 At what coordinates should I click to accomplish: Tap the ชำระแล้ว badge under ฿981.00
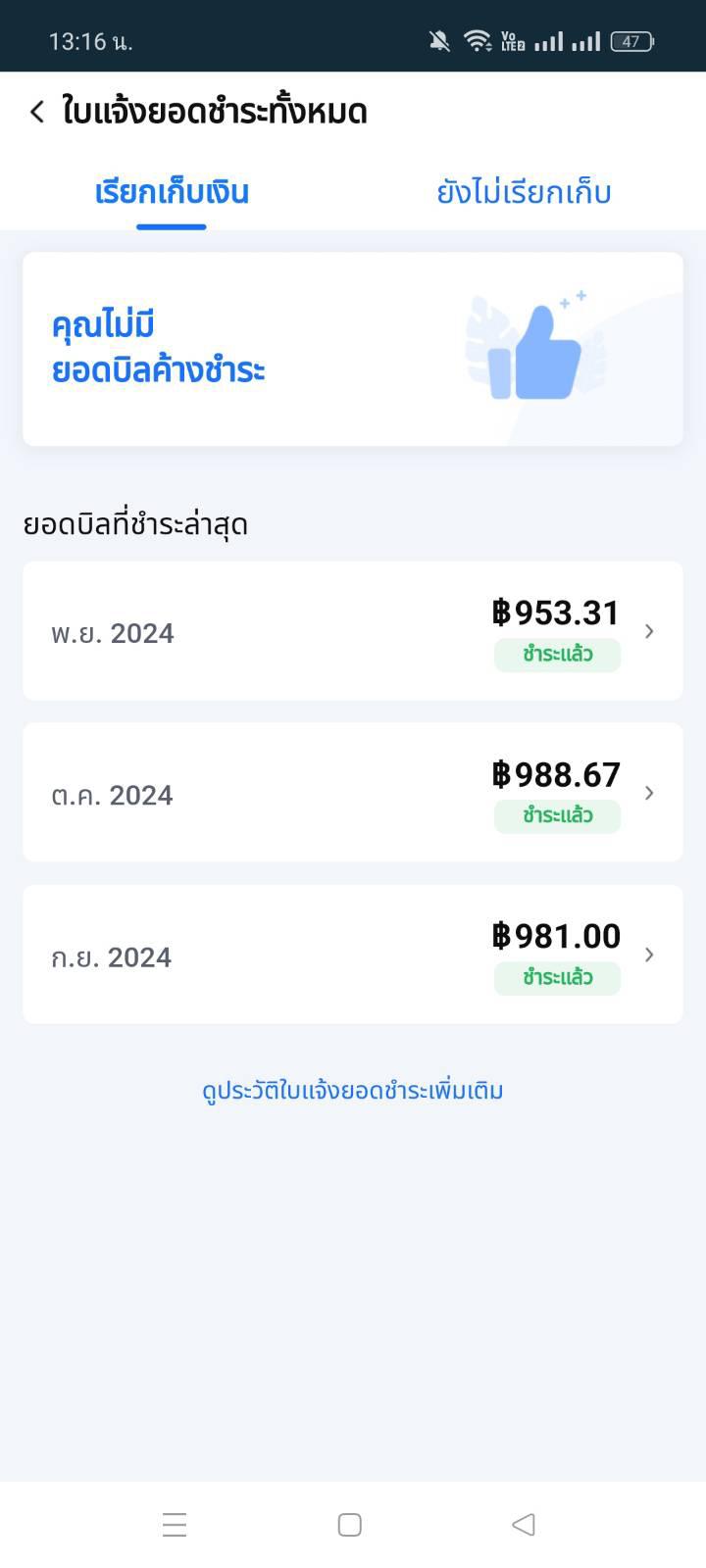pyautogui.click(x=557, y=978)
